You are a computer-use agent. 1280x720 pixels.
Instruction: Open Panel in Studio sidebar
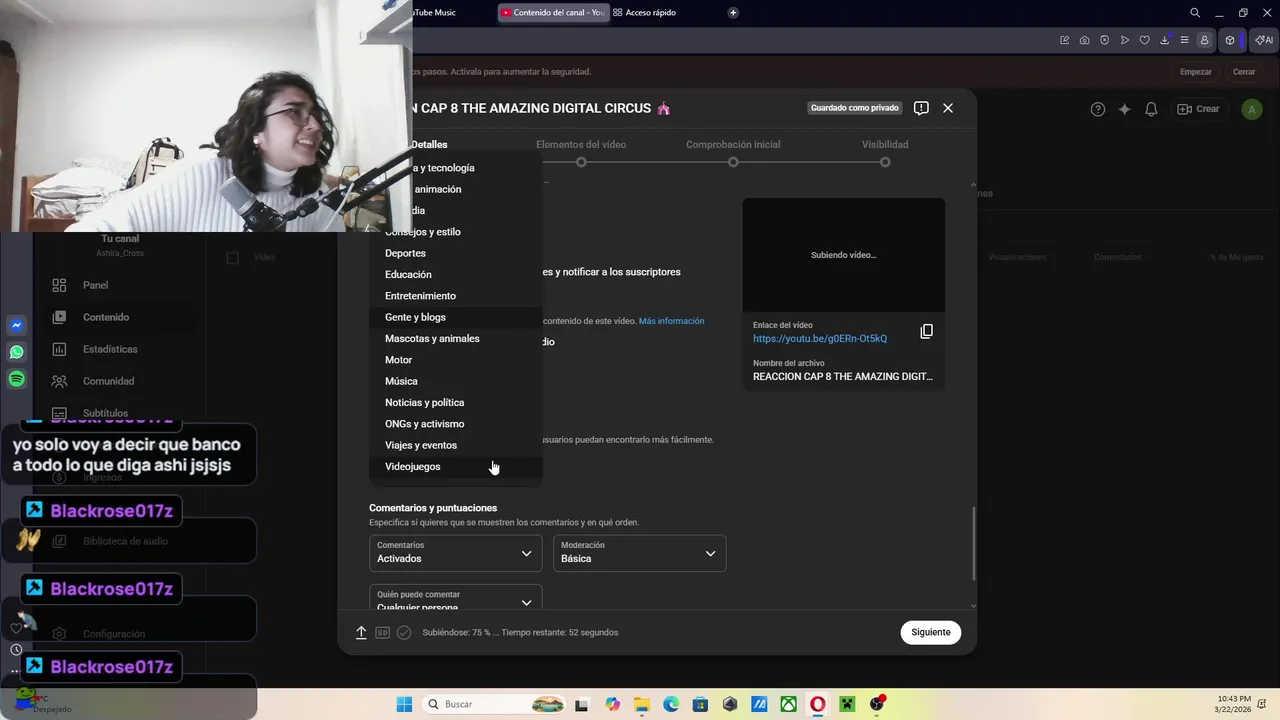96,285
